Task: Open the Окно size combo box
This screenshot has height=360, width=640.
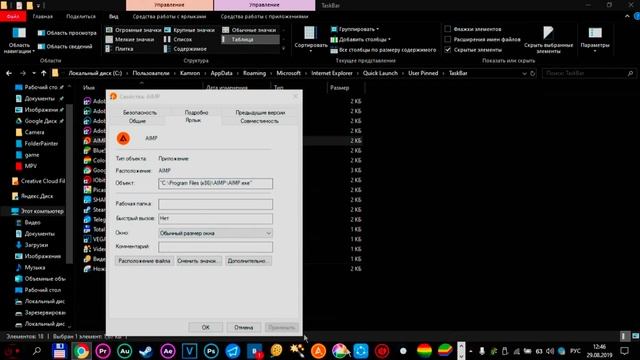Action: (216, 233)
